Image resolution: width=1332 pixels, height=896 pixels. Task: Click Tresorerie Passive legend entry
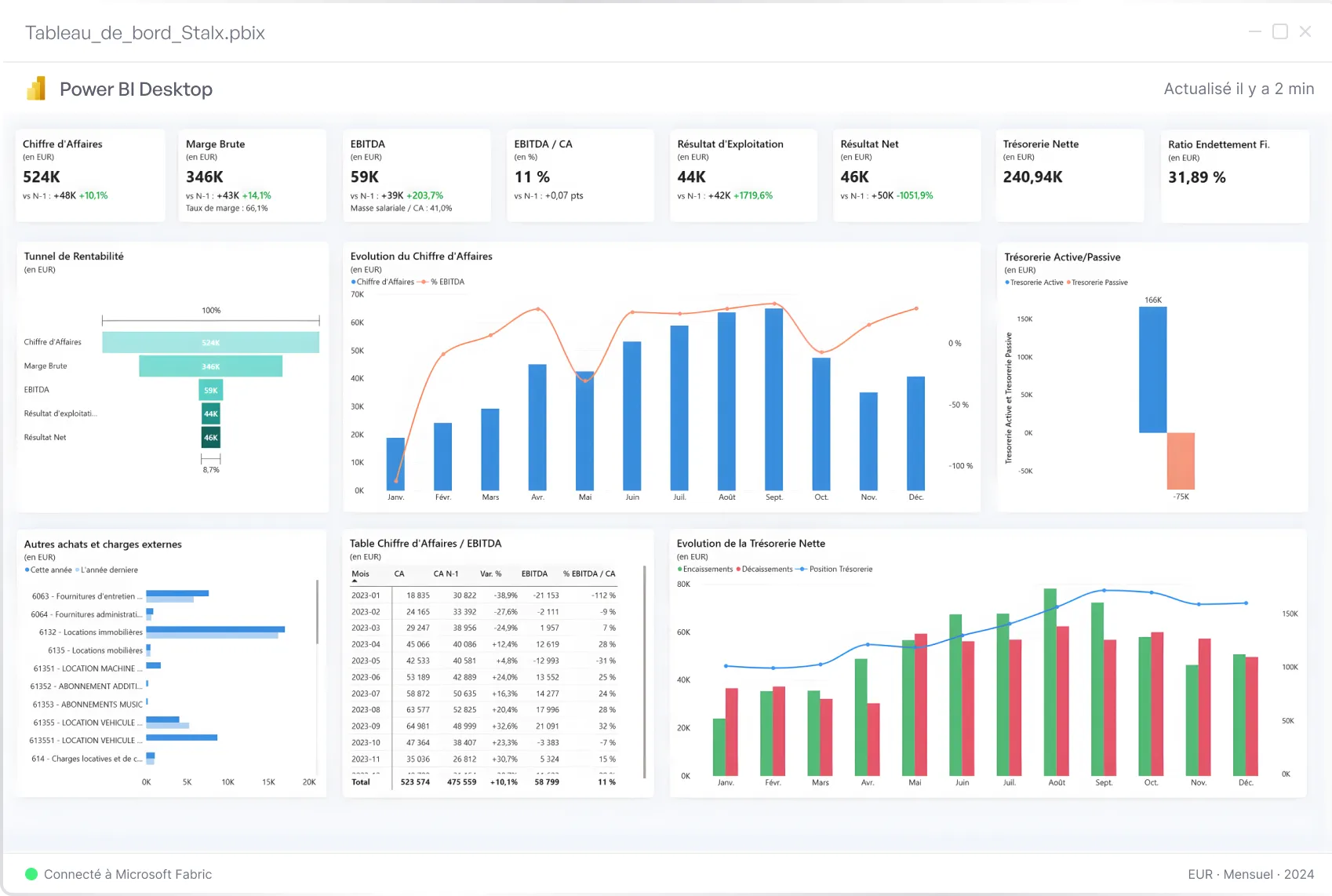tap(1097, 282)
